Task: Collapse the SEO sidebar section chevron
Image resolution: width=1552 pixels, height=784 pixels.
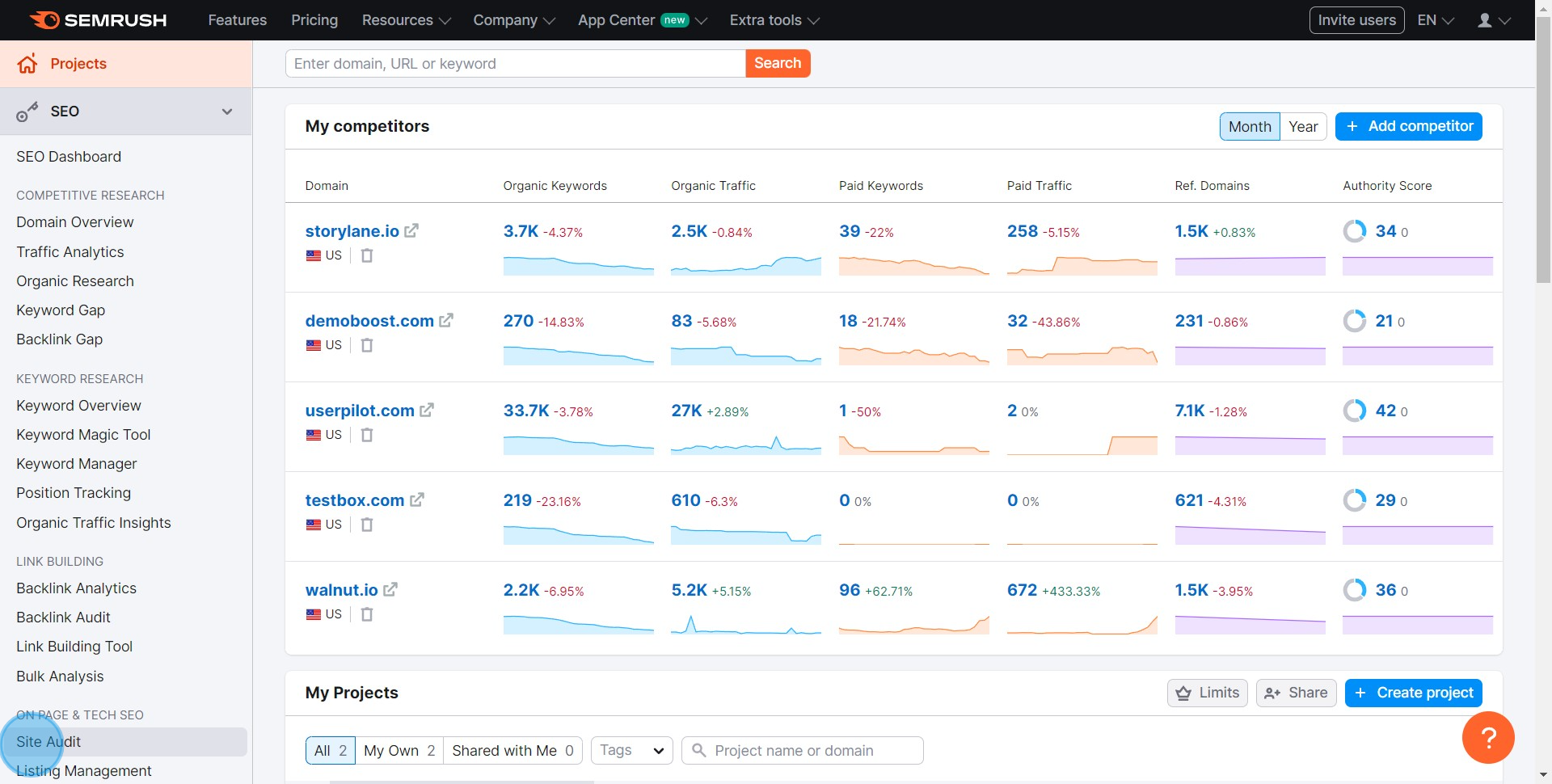Action: point(227,112)
